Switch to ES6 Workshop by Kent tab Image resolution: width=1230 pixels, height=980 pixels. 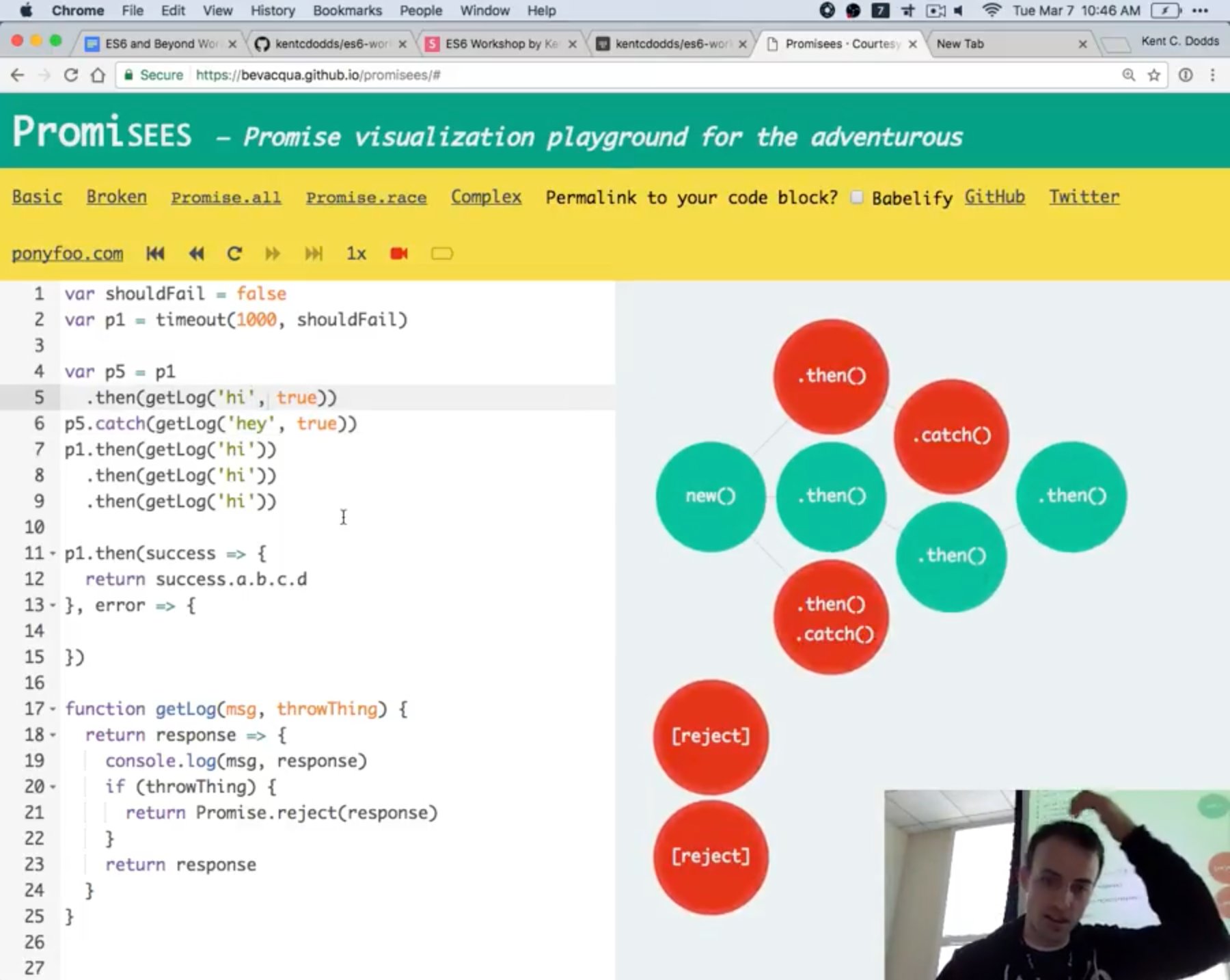pyautogui.click(x=501, y=44)
